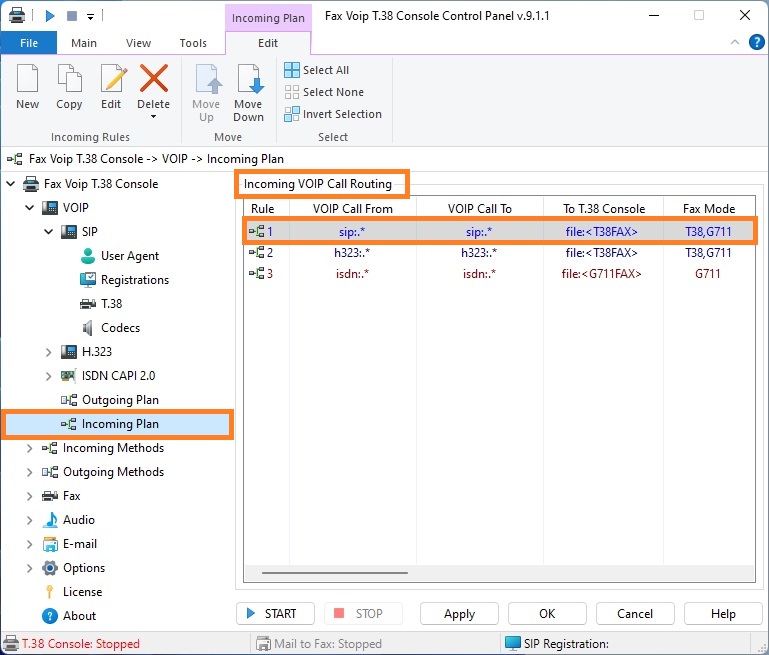
Task: Click the Copy rule icon
Action: 69,78
